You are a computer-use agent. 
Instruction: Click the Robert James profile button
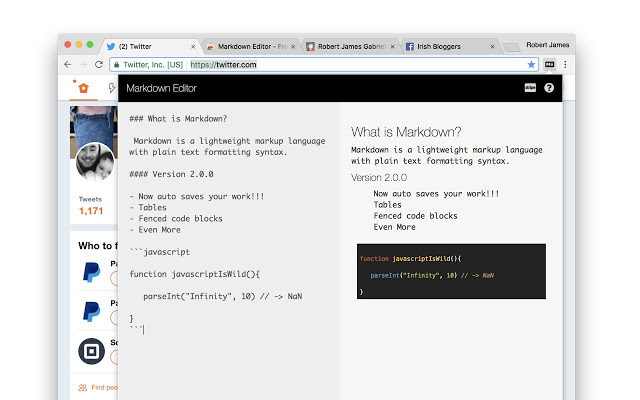[548, 44]
